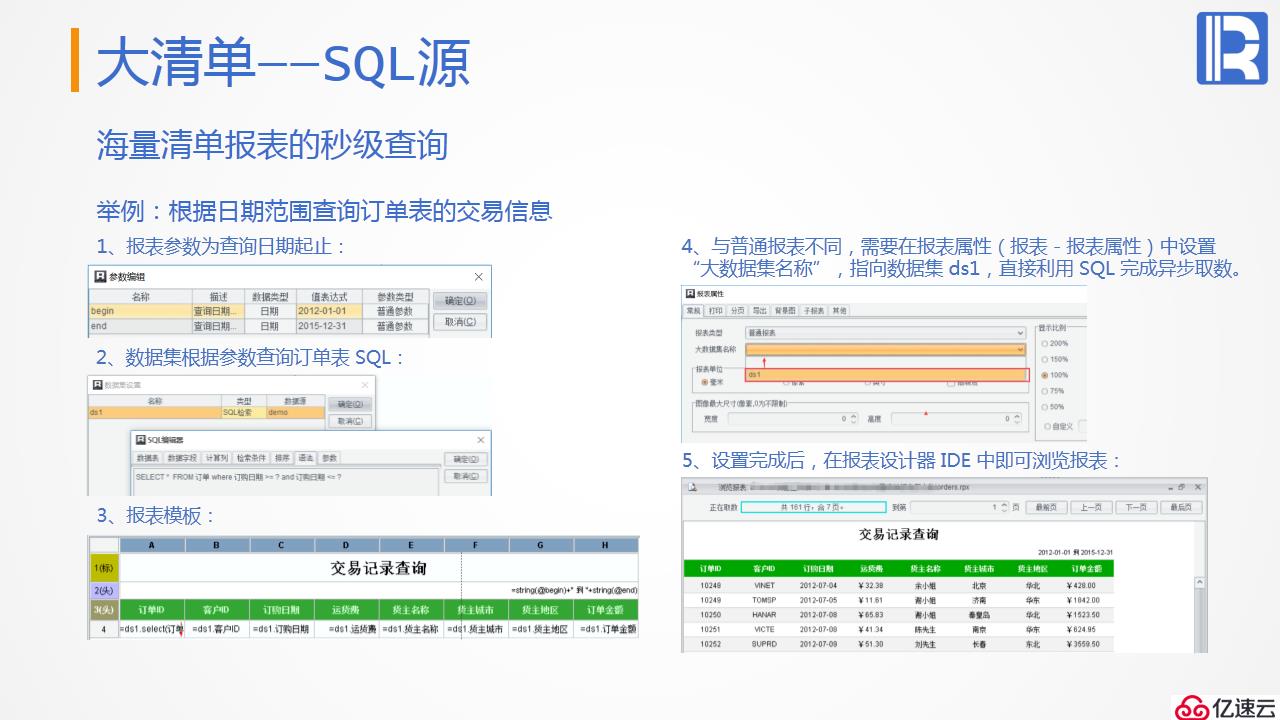Screen dimensions: 1280x720
Task: Close the 参数编辑 dialog
Action: (x=478, y=276)
